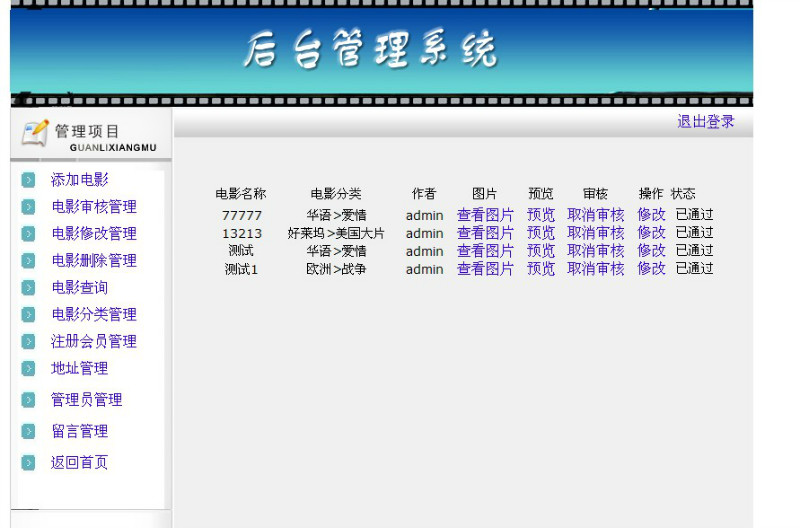View pictures for movie 13213
This screenshot has height=528, width=800.
485,233
